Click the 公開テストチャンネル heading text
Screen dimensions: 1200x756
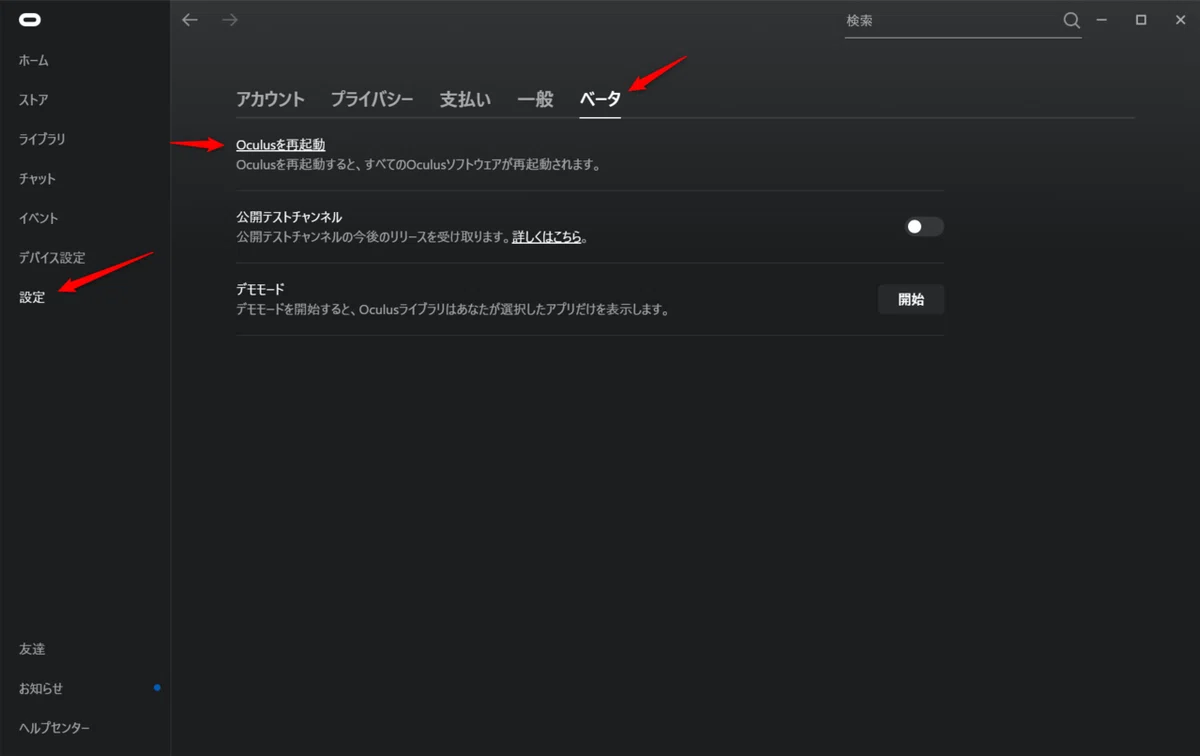tap(289, 217)
